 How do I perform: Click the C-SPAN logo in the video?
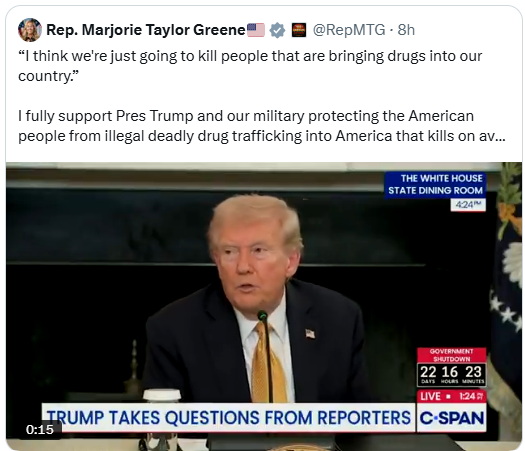point(451,418)
